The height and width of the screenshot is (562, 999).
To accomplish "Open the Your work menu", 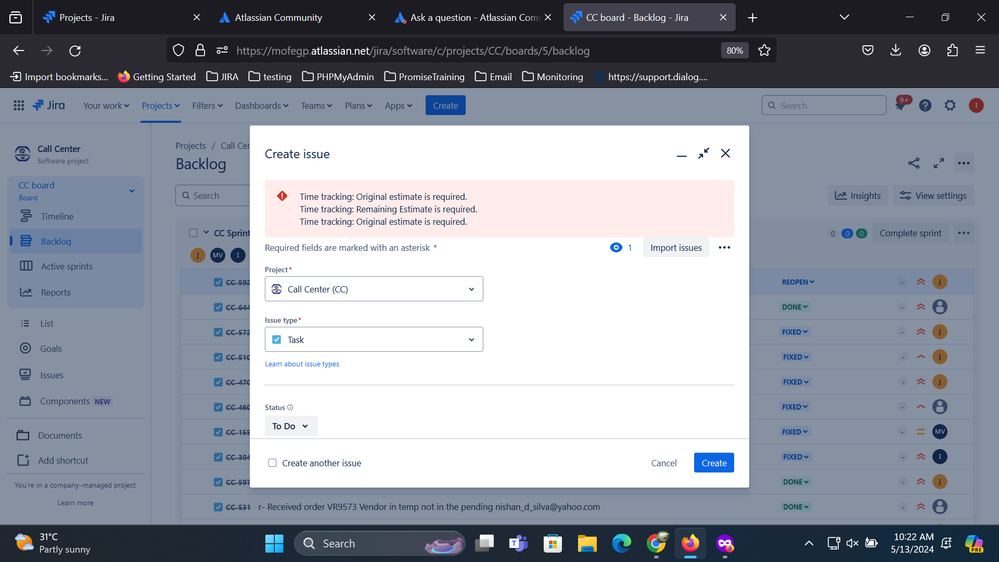I will coord(106,106).
